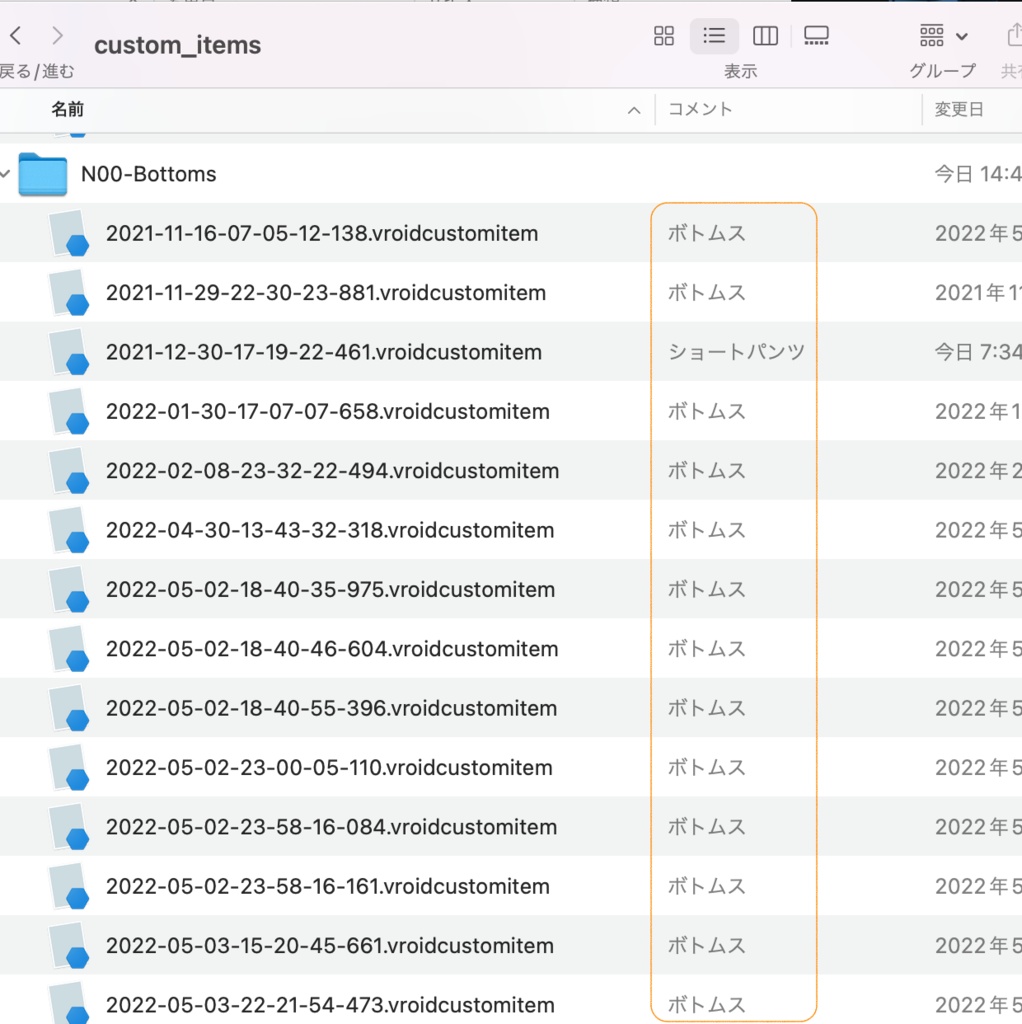Collapse the N00-Bottoms folder

tap(5, 174)
